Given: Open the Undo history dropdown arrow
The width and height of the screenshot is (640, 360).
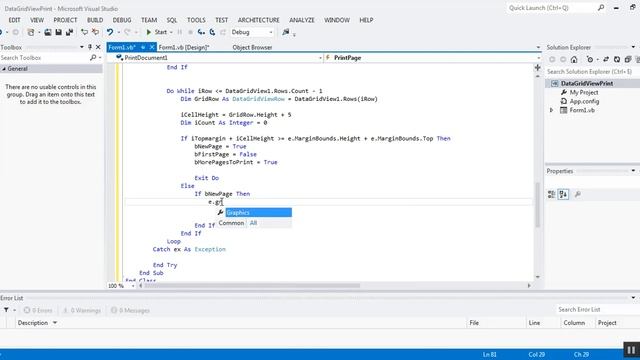Looking at the screenshot, I should click(x=118, y=32).
